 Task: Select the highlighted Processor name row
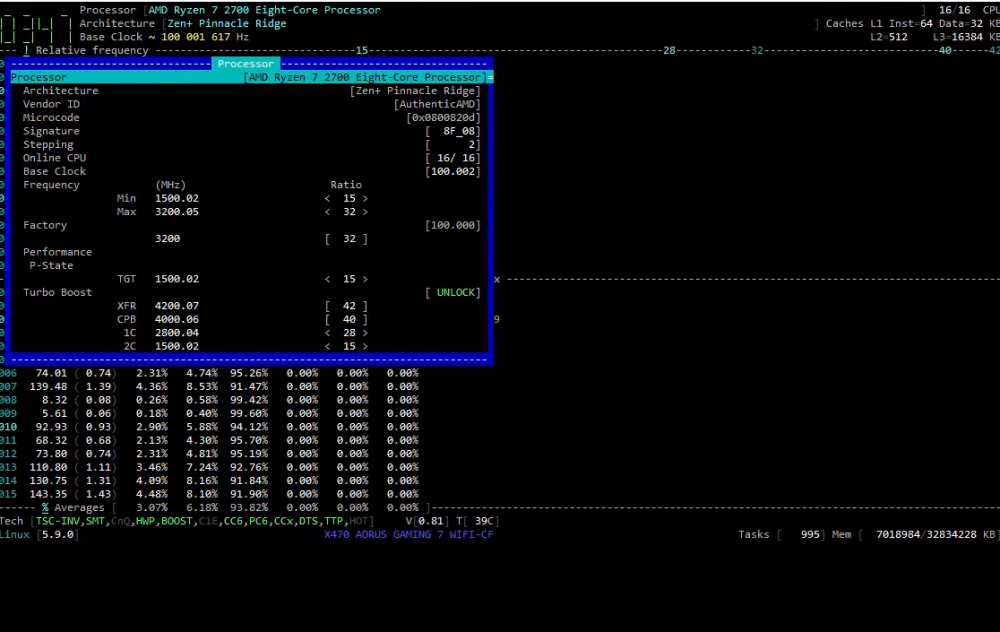pos(252,77)
